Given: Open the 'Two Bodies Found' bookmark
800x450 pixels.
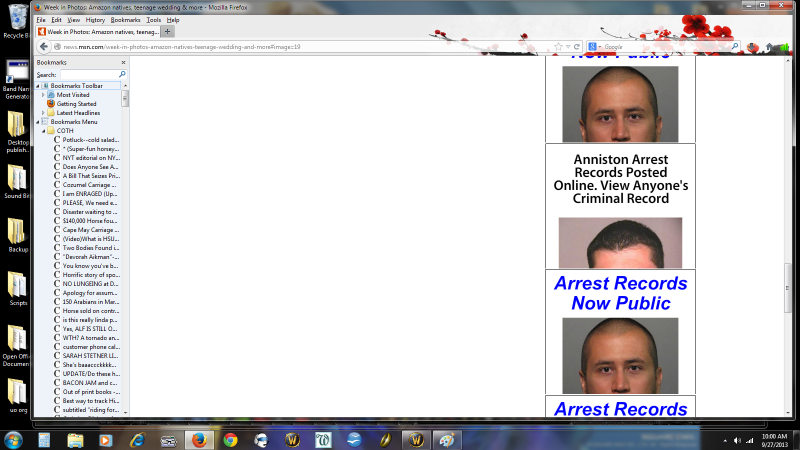Looking at the screenshot, I should click(86, 247).
